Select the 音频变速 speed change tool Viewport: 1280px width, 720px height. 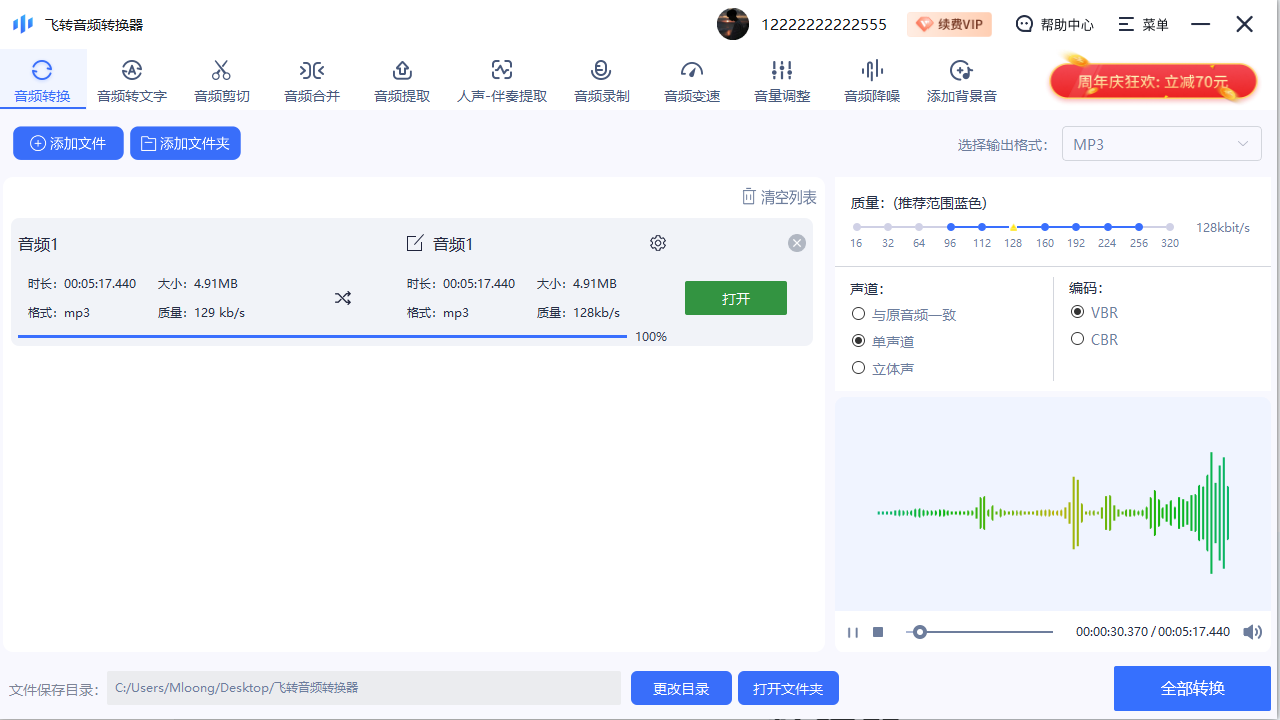coord(691,79)
